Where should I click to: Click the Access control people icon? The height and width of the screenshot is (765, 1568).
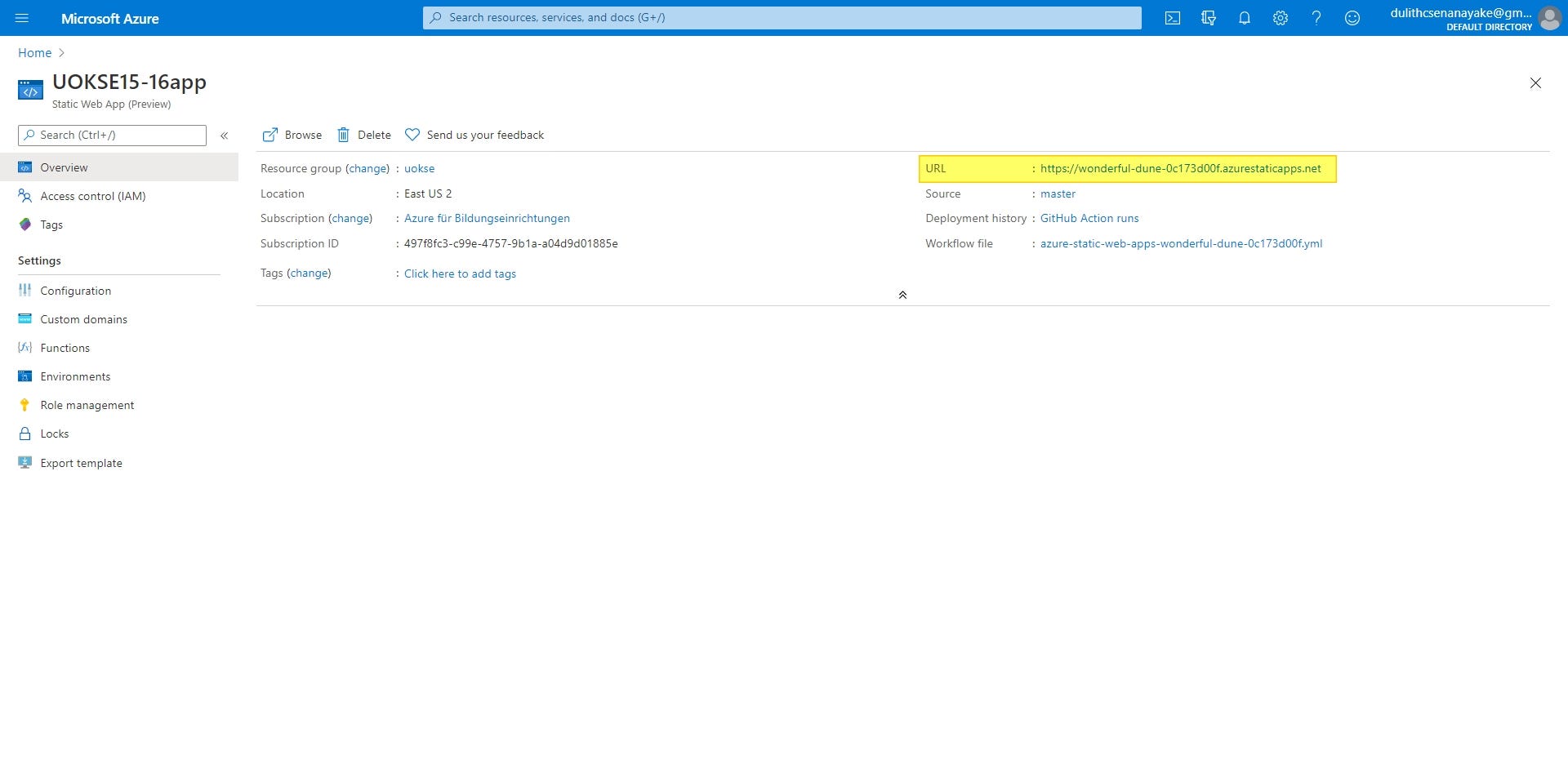pyautogui.click(x=25, y=196)
